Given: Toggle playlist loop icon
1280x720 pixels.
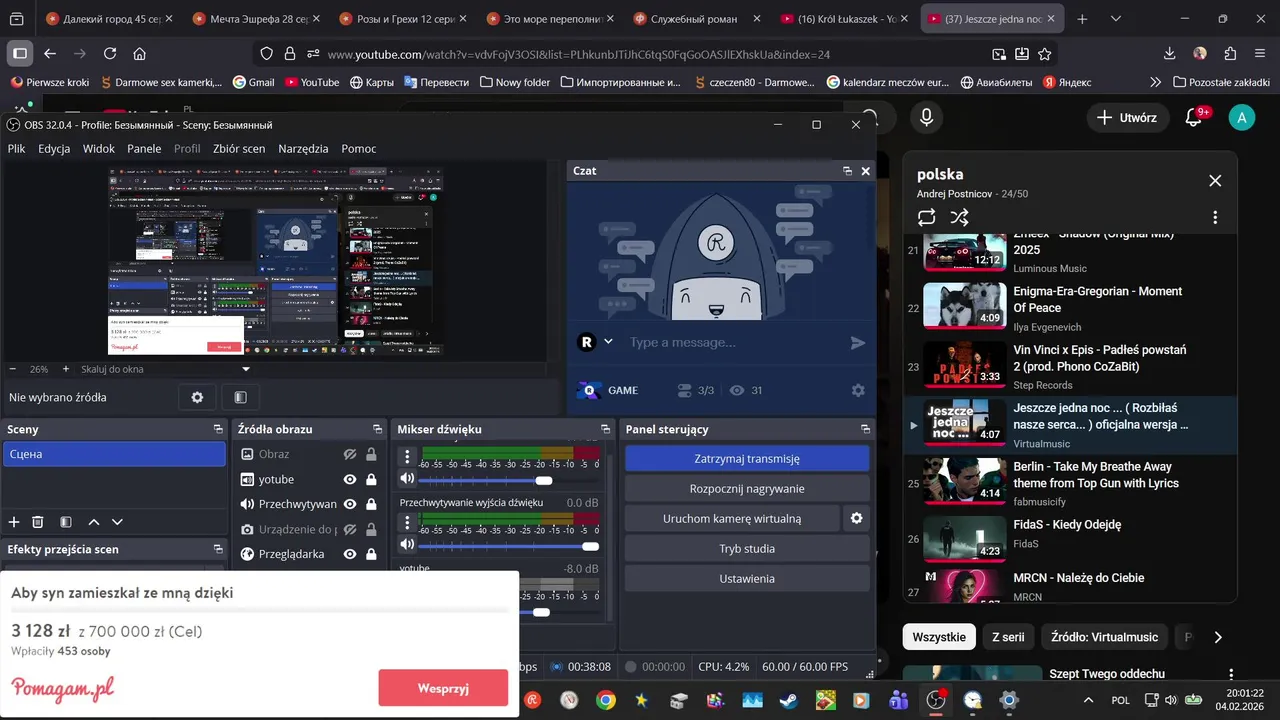Looking at the screenshot, I should (x=926, y=217).
